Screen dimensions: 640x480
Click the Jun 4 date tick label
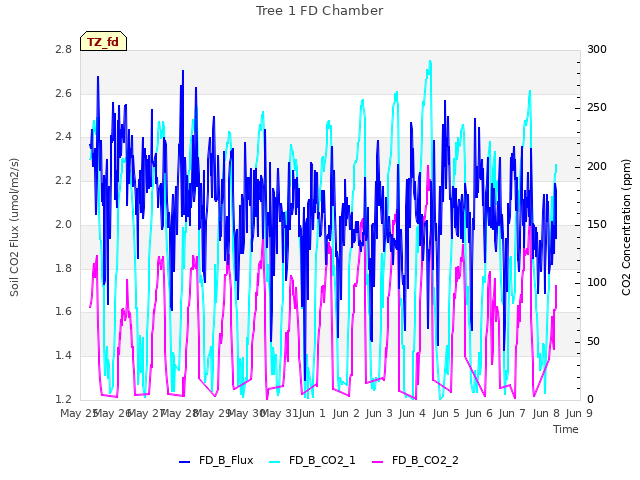pyautogui.click(x=412, y=413)
